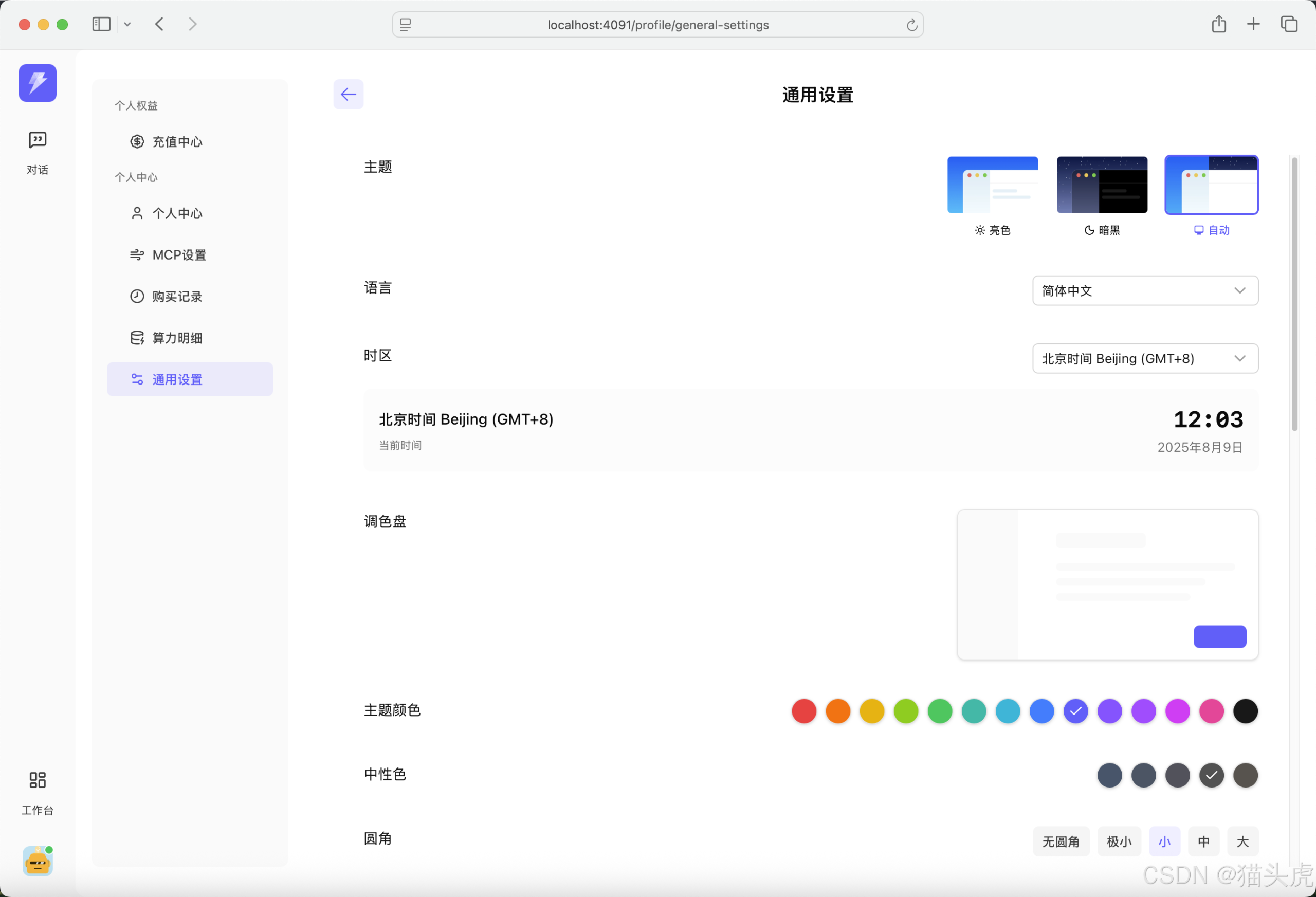Open 购买记录 purchase history
Screen dimensions: 1316x897
click(x=176, y=296)
